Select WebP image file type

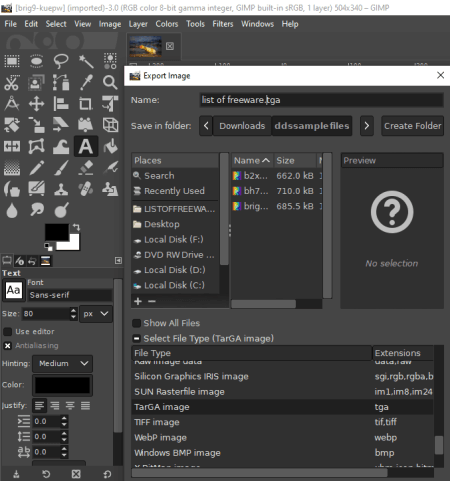click(283, 438)
